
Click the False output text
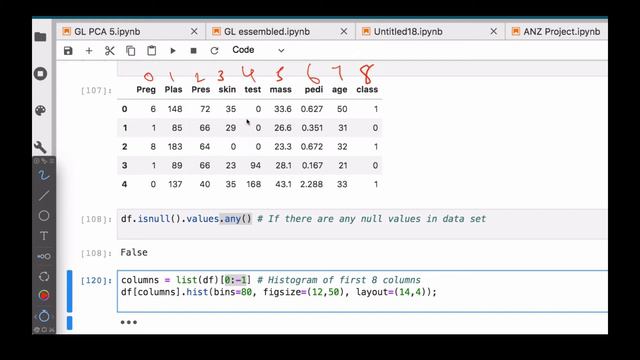pos(134,252)
